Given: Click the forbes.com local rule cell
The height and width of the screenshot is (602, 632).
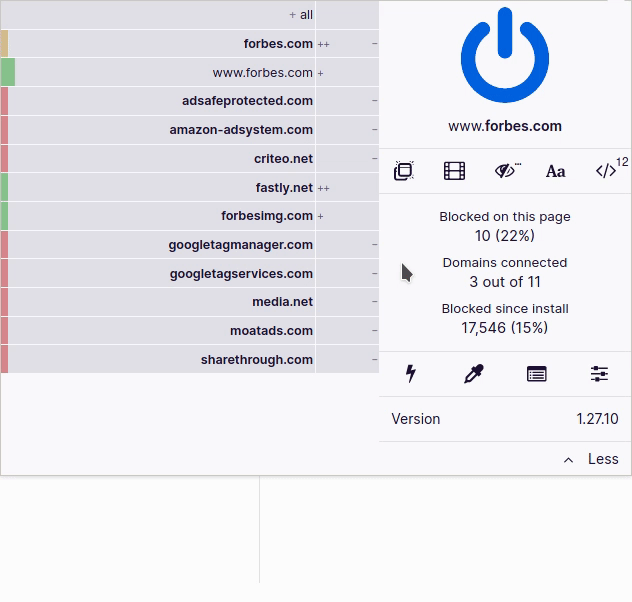Looking at the screenshot, I should [x=347, y=44].
